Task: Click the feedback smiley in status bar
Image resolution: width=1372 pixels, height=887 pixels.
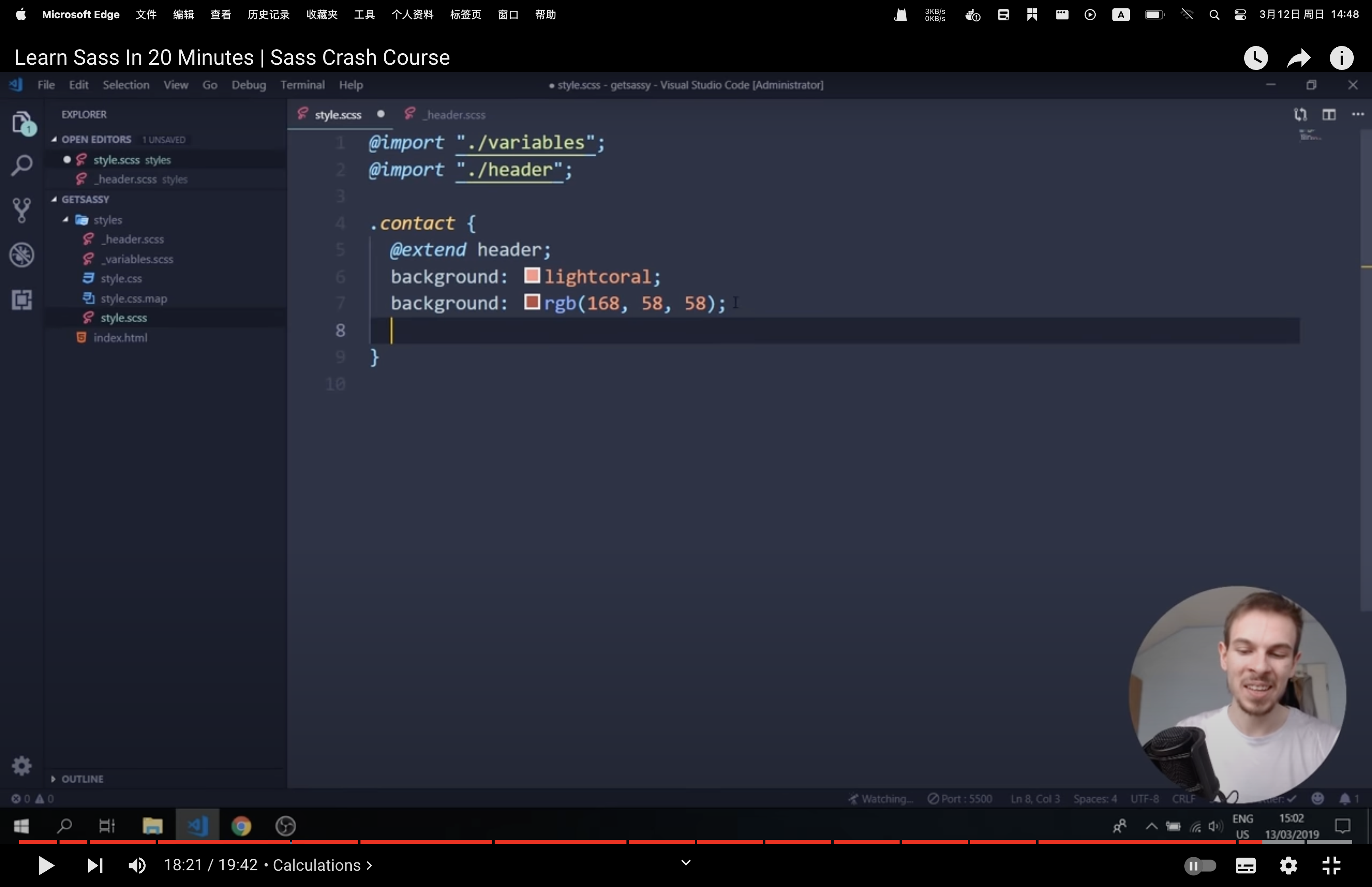Action: tap(1317, 798)
